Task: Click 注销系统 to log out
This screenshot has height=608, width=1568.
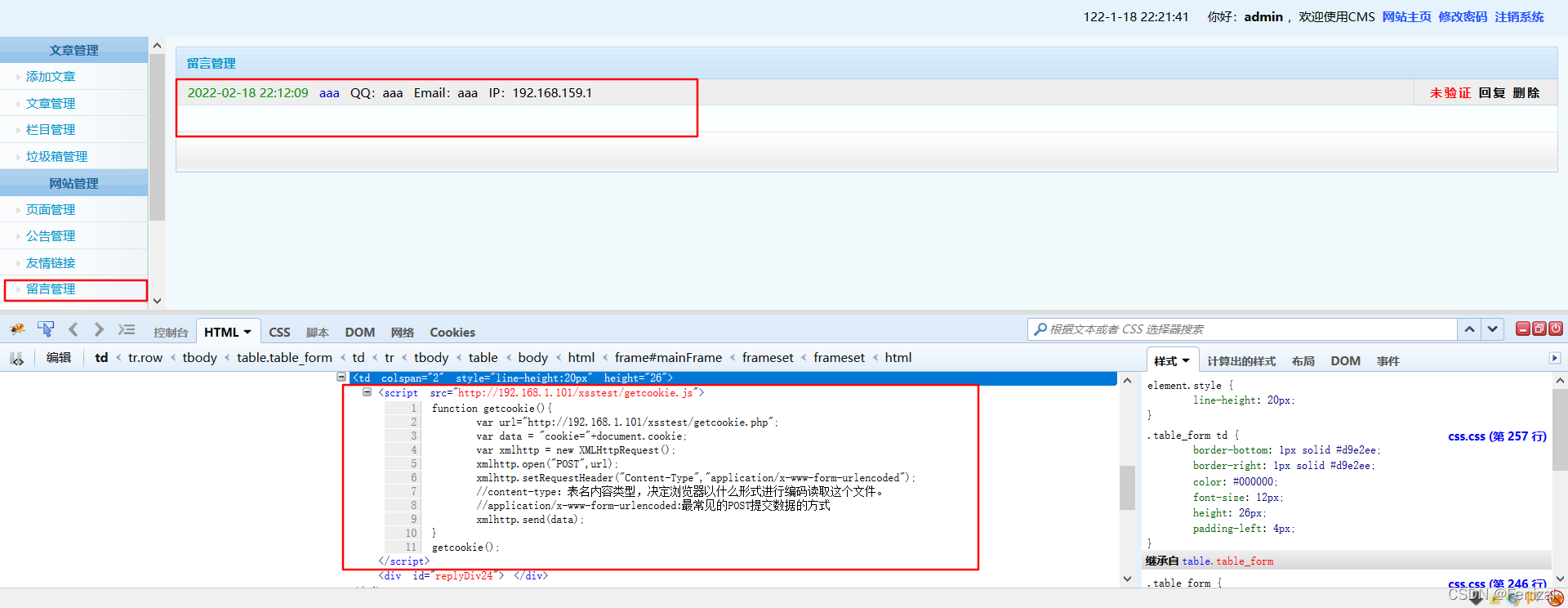Action: (x=1519, y=17)
